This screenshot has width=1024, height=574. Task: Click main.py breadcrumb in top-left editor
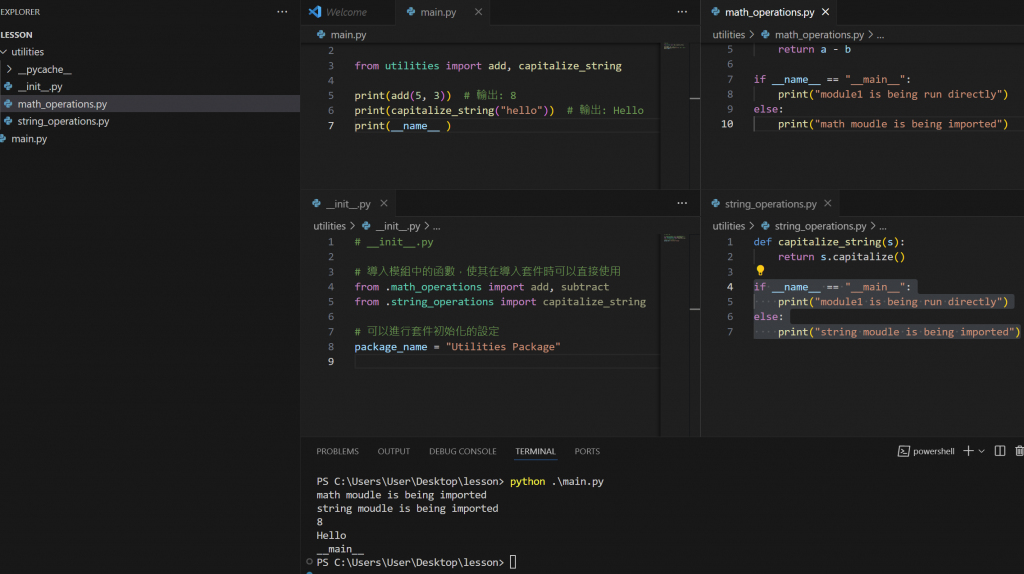pos(348,35)
